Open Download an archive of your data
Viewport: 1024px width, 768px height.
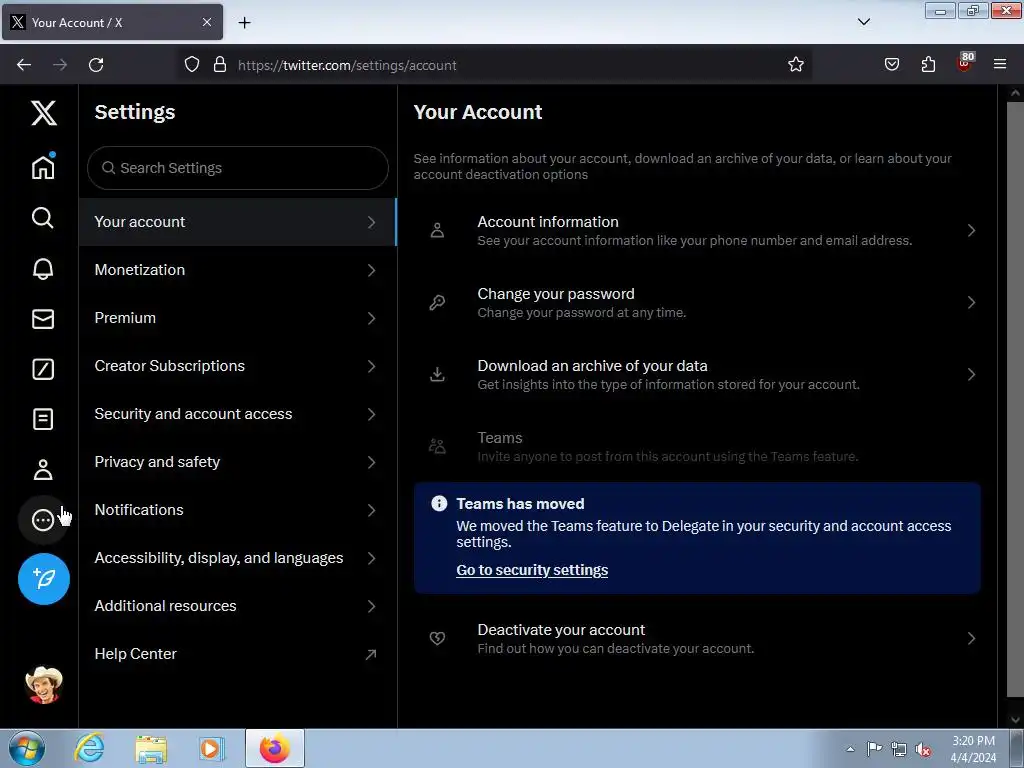[697, 374]
